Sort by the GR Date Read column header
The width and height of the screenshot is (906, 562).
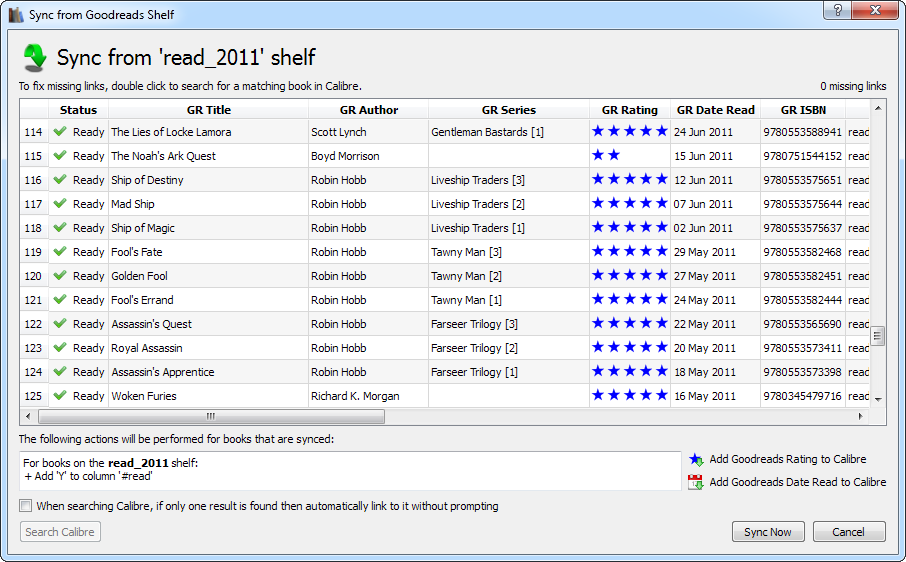[715, 110]
